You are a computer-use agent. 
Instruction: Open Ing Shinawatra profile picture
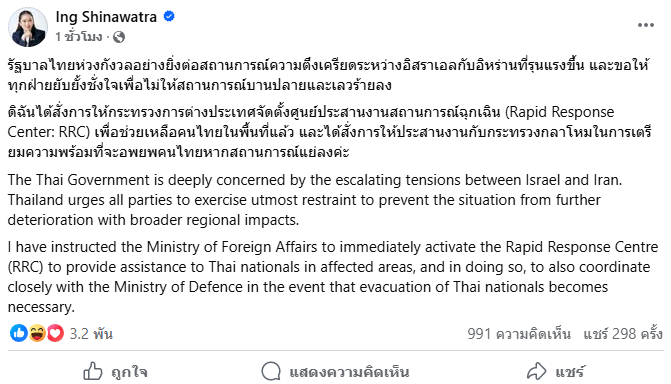pyautogui.click(x=28, y=27)
